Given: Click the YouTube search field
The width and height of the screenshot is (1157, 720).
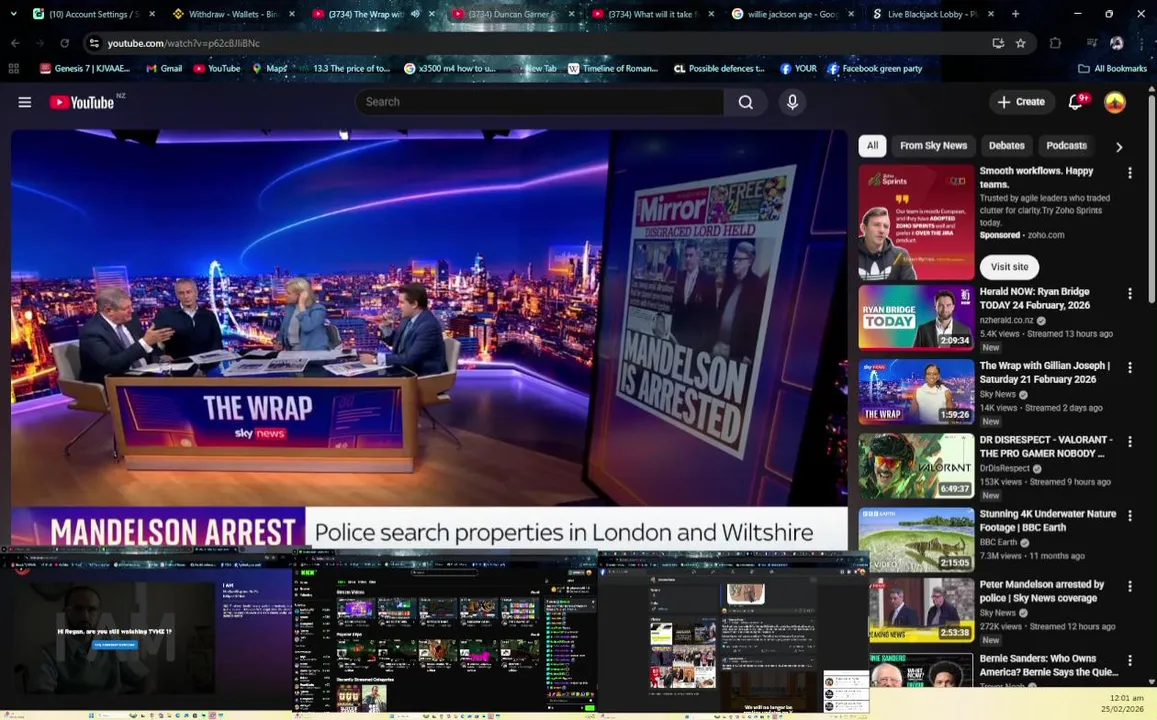Looking at the screenshot, I should (x=539, y=102).
